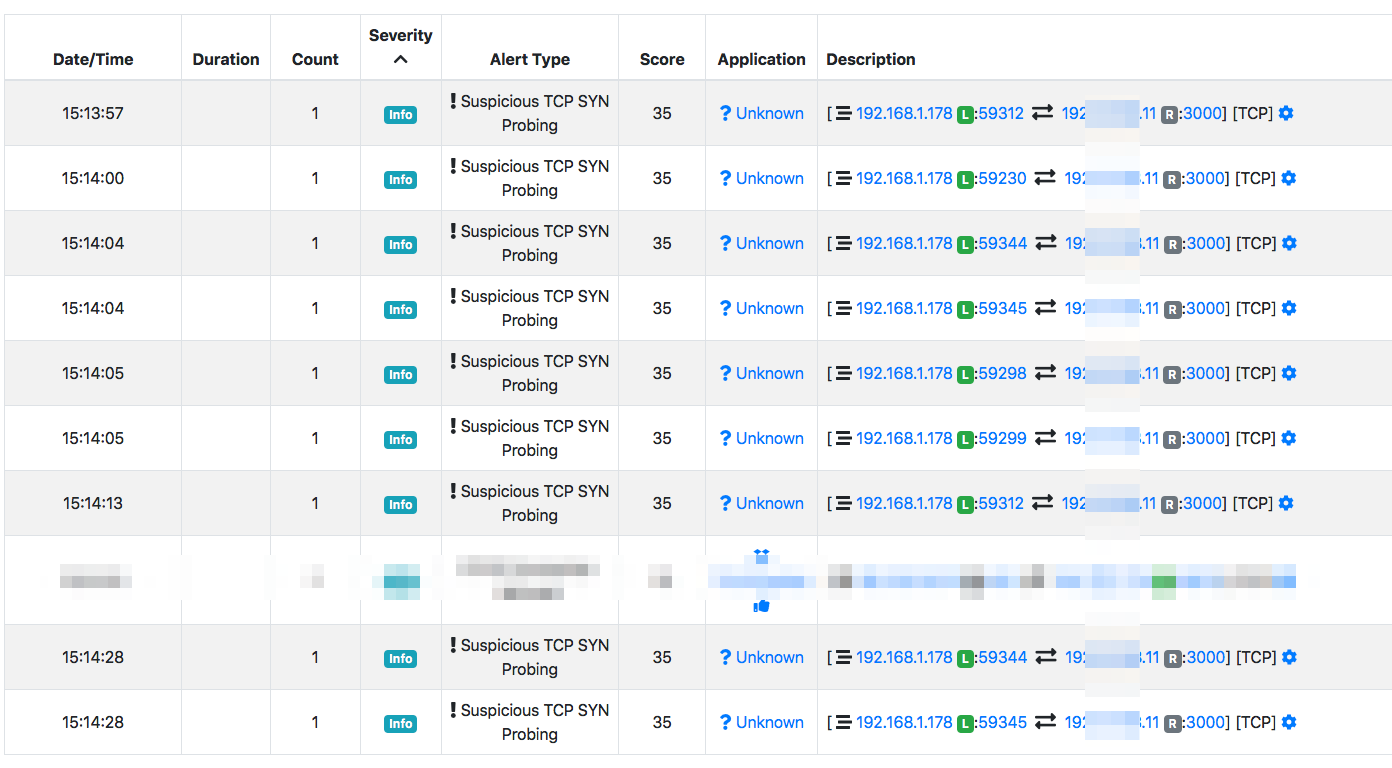Click the flow details bars icon in the 15:13:57 row
This screenshot has width=1392, height=768.
[843, 114]
